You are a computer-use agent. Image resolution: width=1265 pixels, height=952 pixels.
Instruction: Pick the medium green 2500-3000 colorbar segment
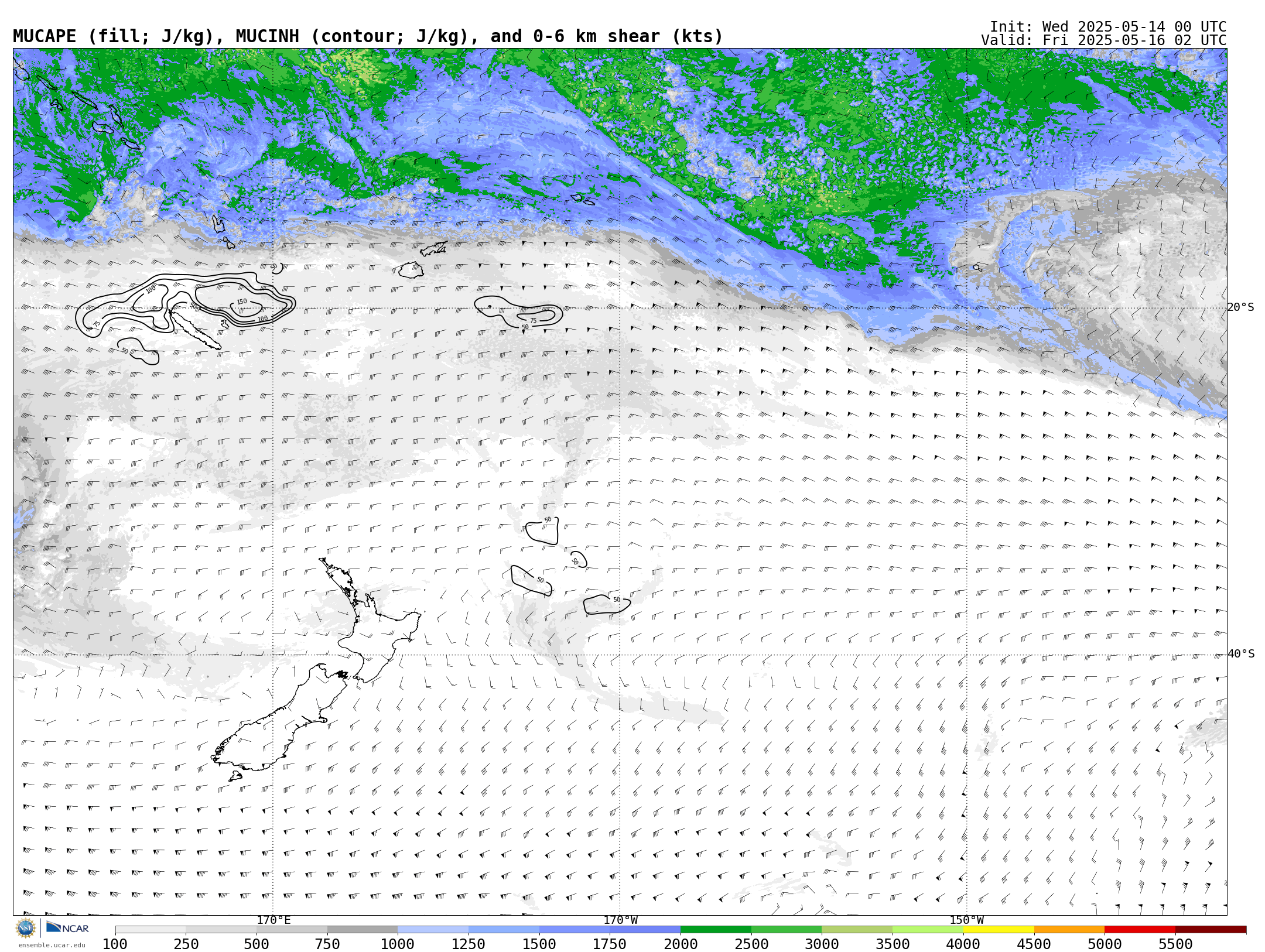click(787, 930)
